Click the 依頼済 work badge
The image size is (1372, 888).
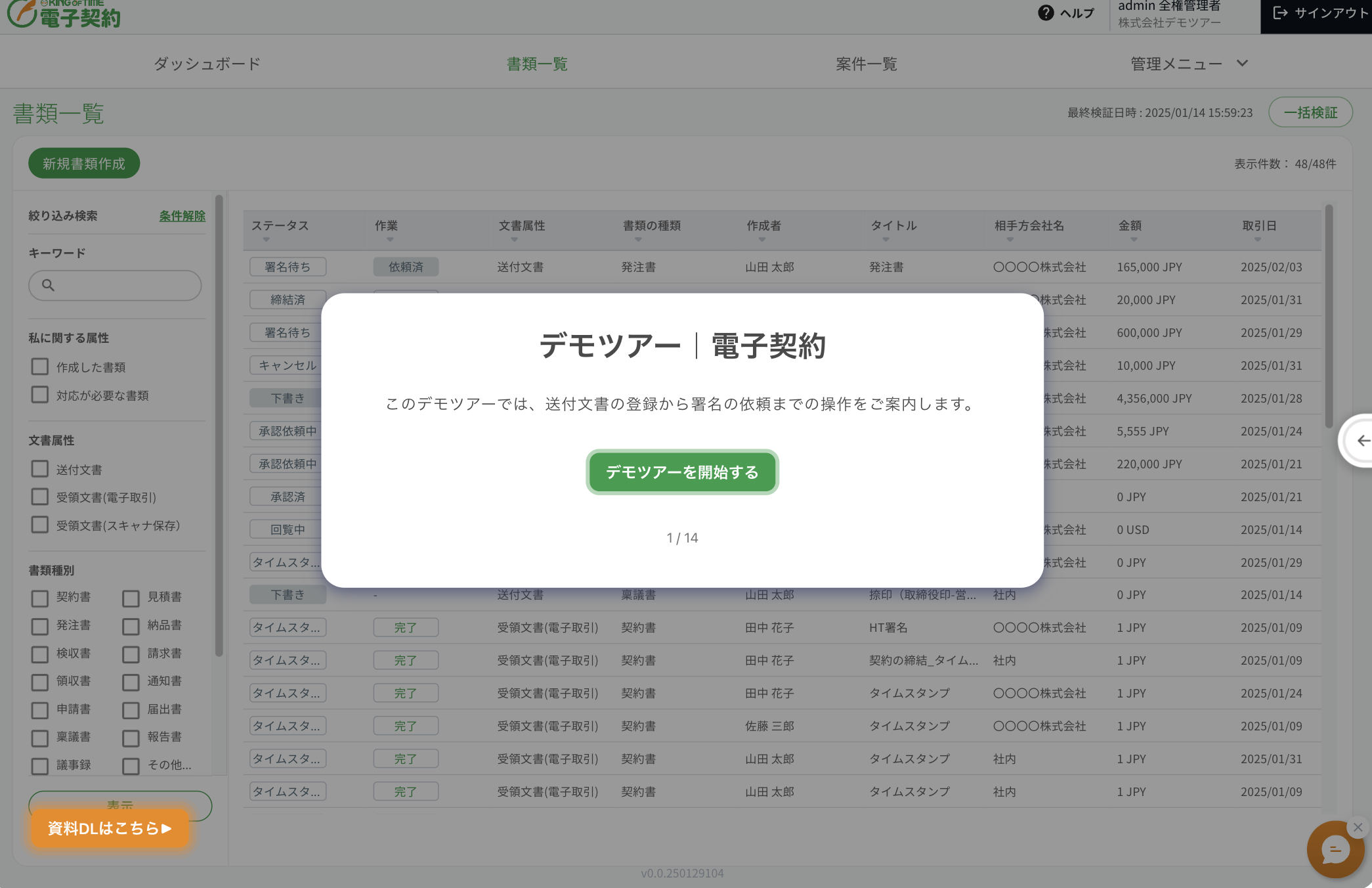(406, 267)
